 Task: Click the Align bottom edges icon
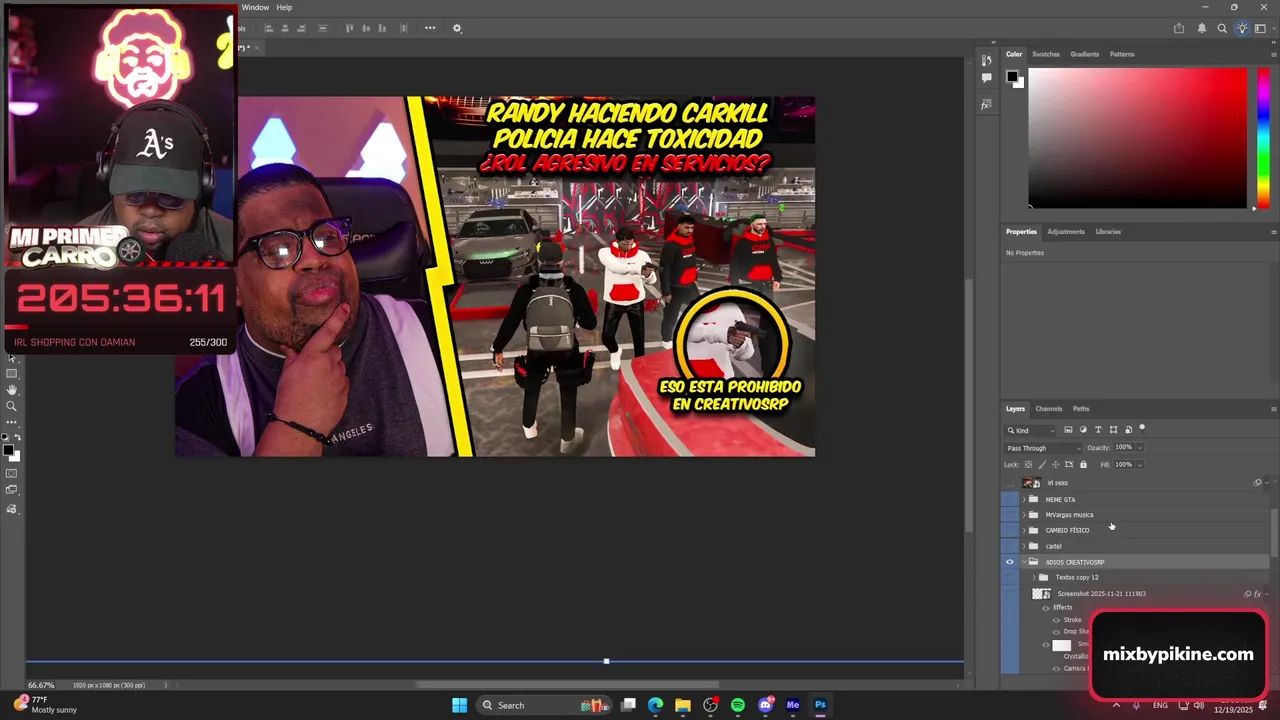382,28
